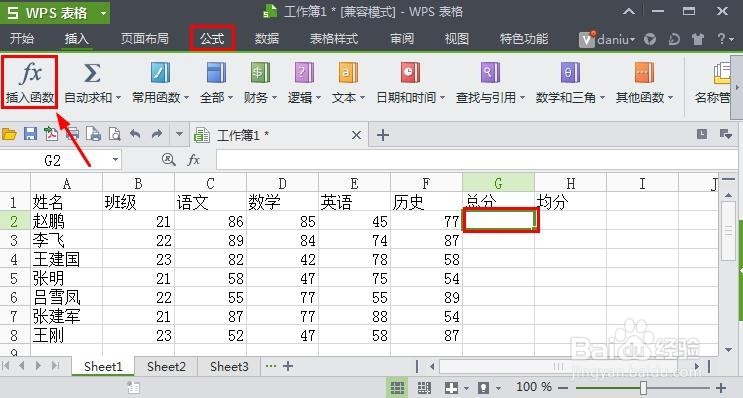Expand the 数学和三角 dropdown arrow
Viewport: 743px width, 398px height.
tap(602, 98)
